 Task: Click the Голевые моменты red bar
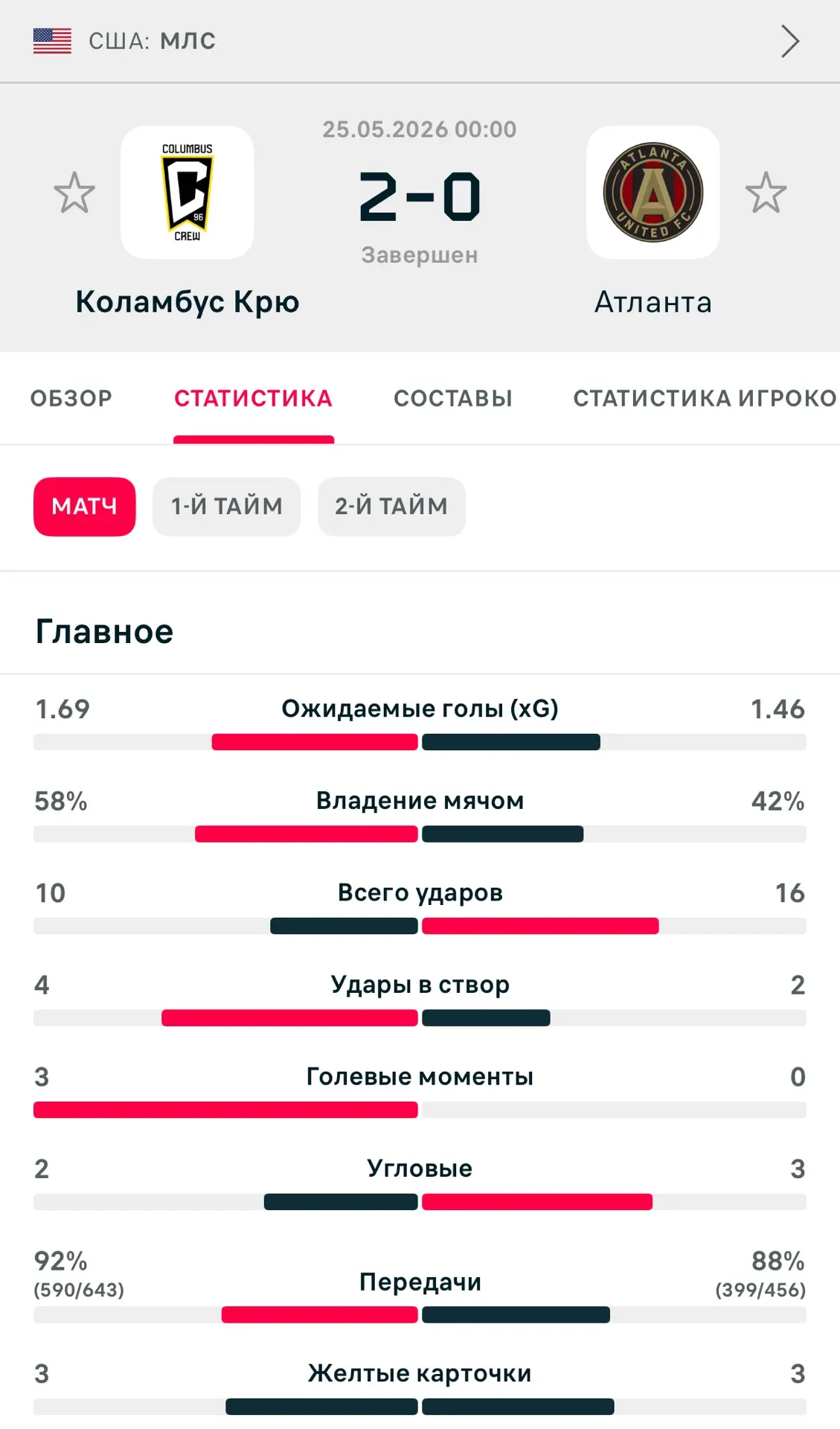pos(225,1110)
